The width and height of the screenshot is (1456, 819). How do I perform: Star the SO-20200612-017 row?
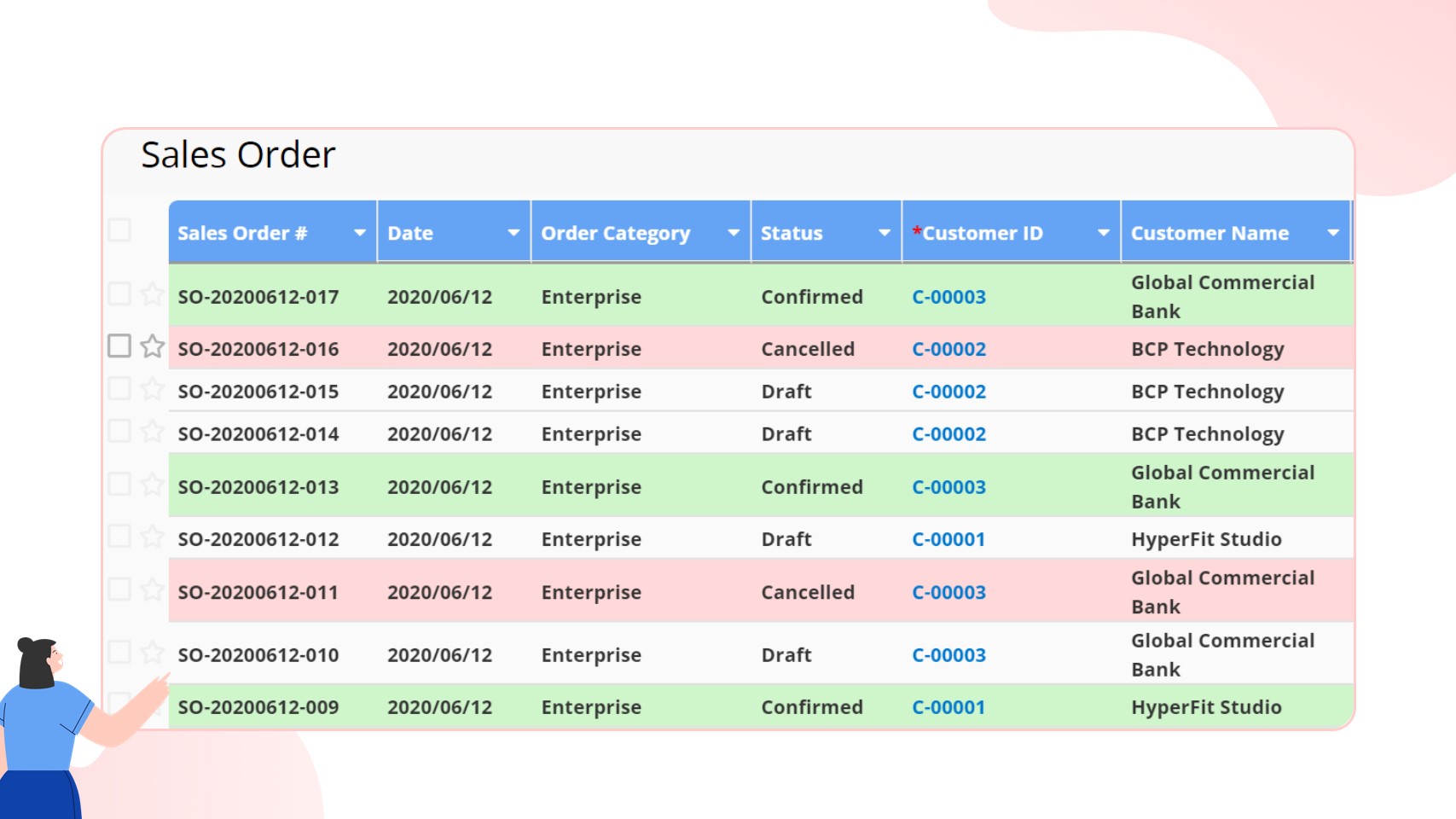coord(152,294)
